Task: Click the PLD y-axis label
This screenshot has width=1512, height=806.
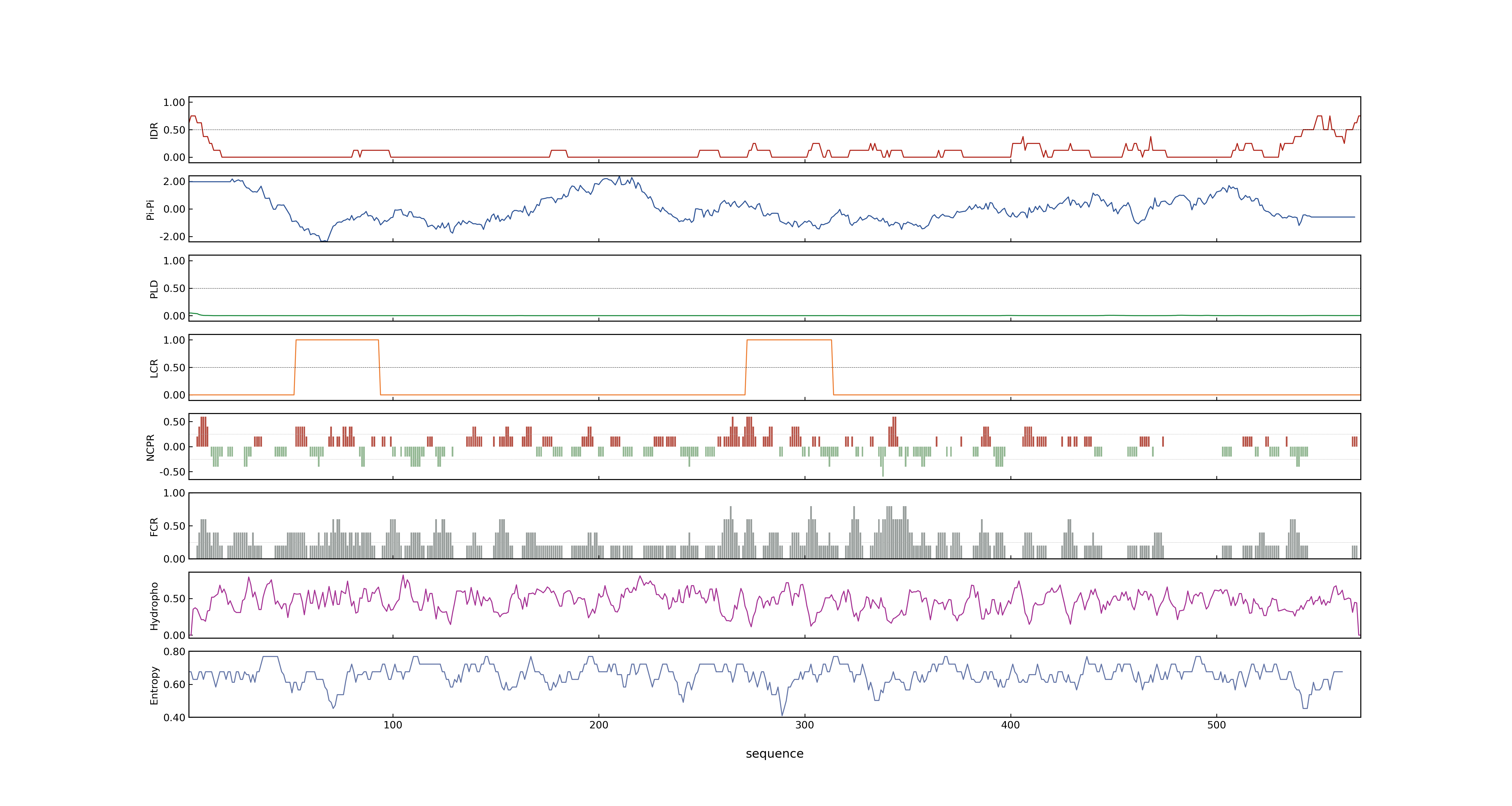Action: coord(154,288)
